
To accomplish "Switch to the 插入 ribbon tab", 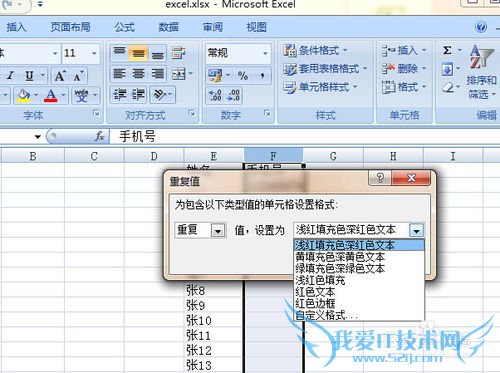I will [x=16, y=27].
